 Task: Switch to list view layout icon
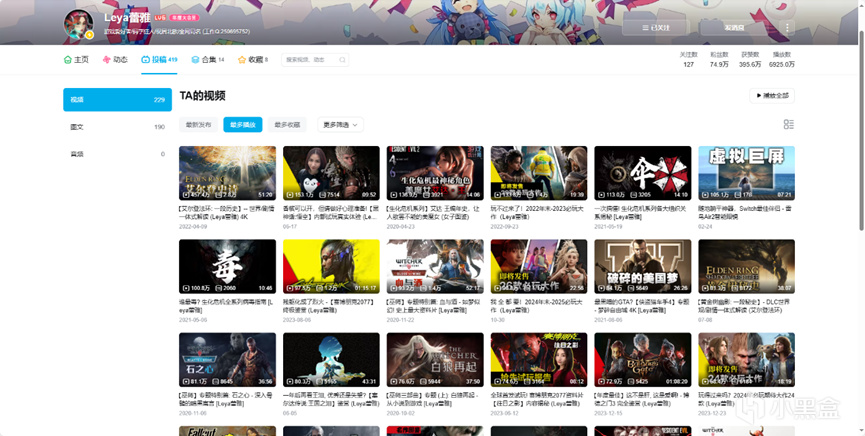pyautogui.click(x=789, y=125)
